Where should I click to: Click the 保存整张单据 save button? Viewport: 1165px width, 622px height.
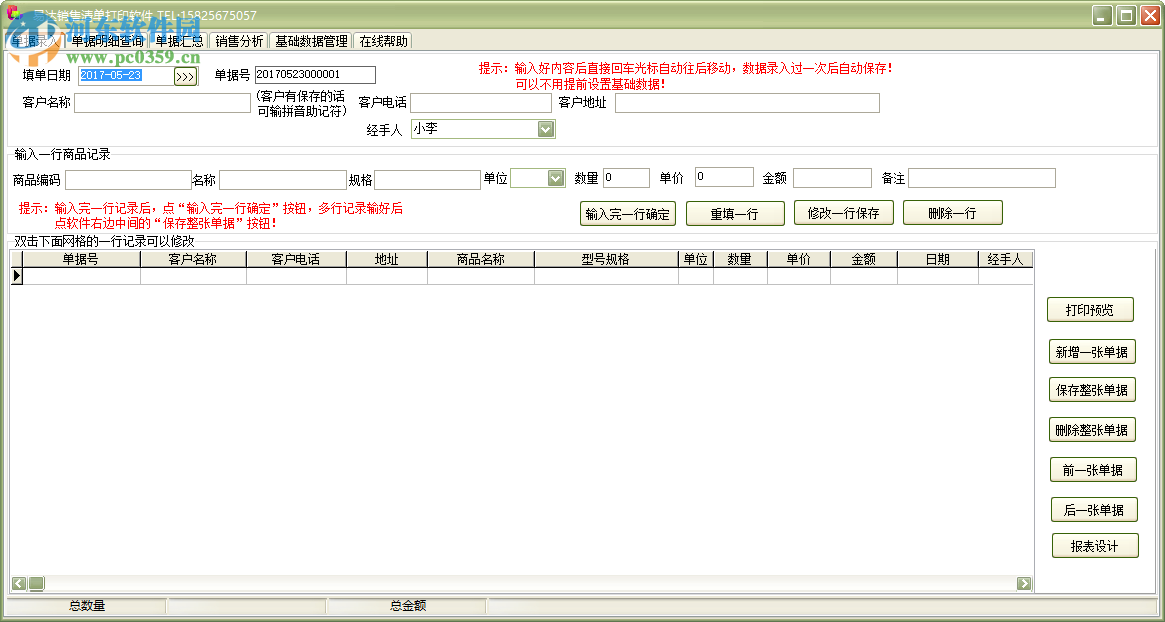click(x=1095, y=389)
